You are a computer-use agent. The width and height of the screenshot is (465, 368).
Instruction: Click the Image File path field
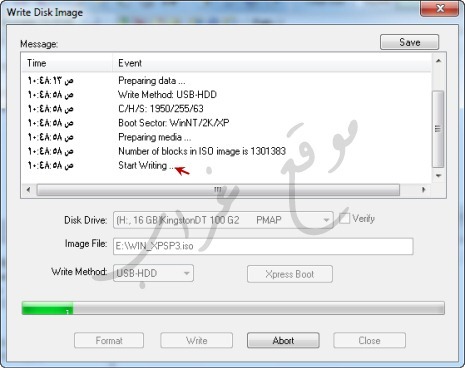point(263,246)
